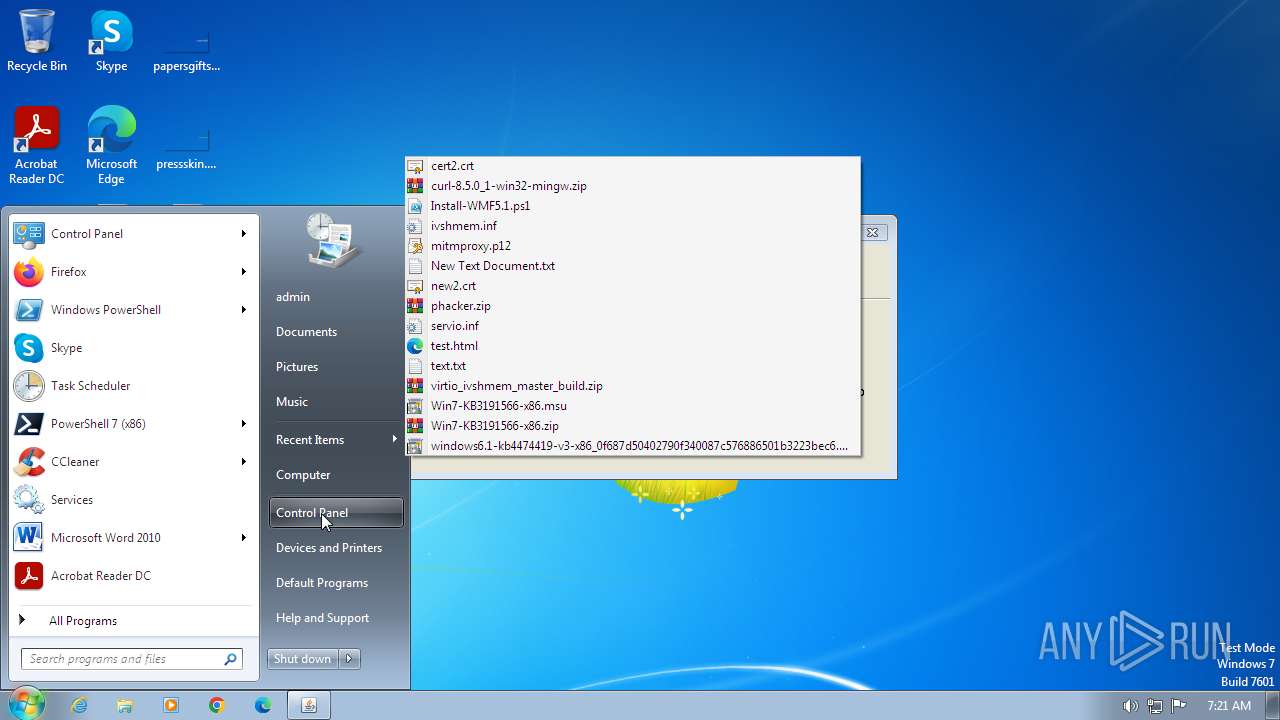This screenshot has height=720, width=1280.
Task: Click the Shut down button
Action: tap(303, 658)
